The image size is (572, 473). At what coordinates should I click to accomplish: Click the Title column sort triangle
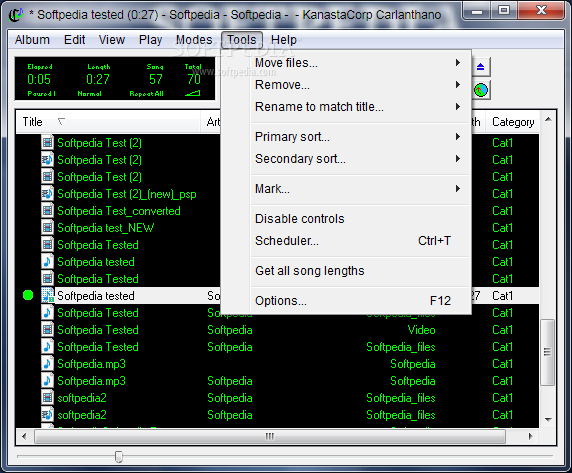[x=61, y=121]
